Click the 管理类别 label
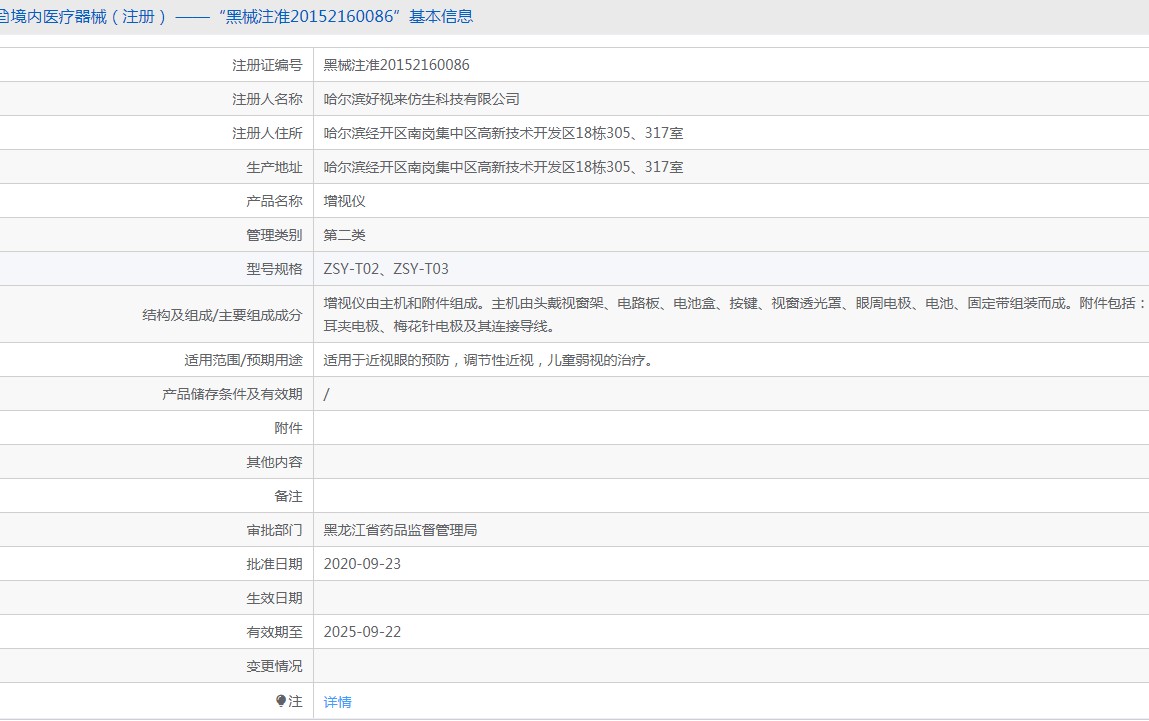This screenshot has width=1149, height=721. [274, 235]
